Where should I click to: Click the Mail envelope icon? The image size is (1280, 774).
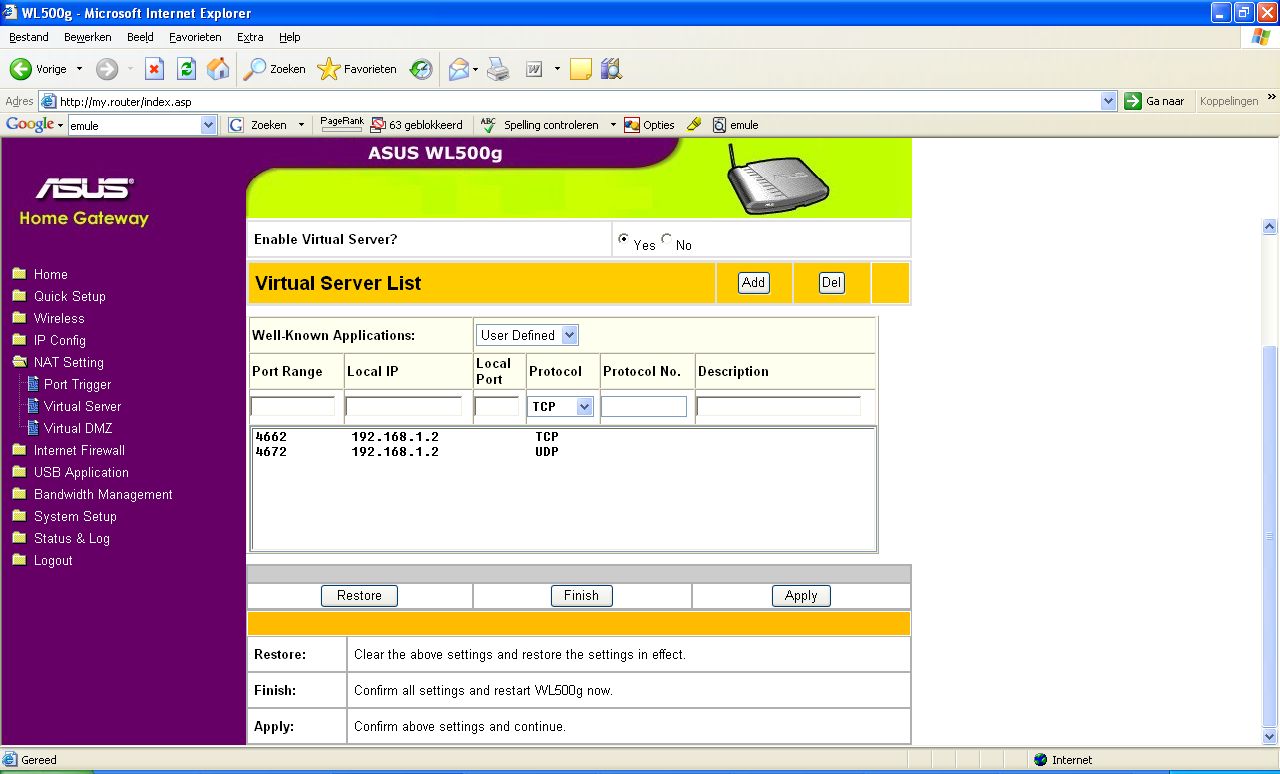click(459, 69)
